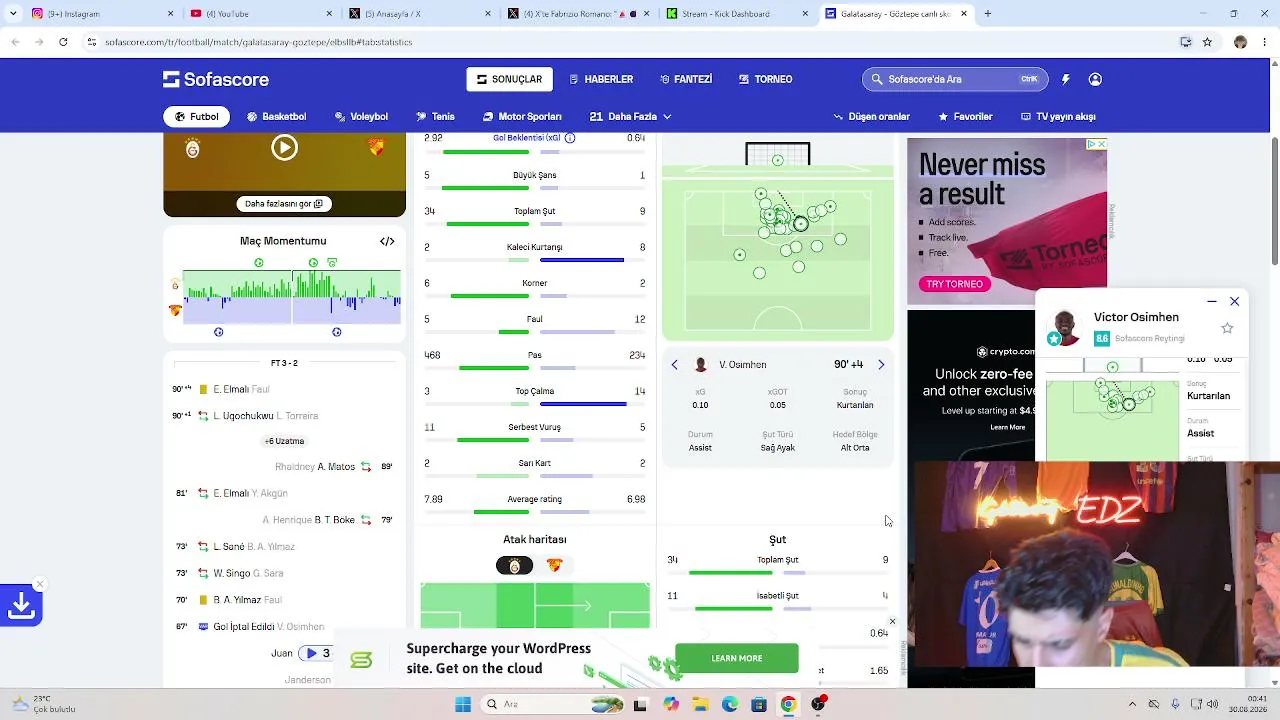Minimize the Victor Osimhen popup card
This screenshot has height=720, width=1280.
pyautogui.click(x=1212, y=301)
